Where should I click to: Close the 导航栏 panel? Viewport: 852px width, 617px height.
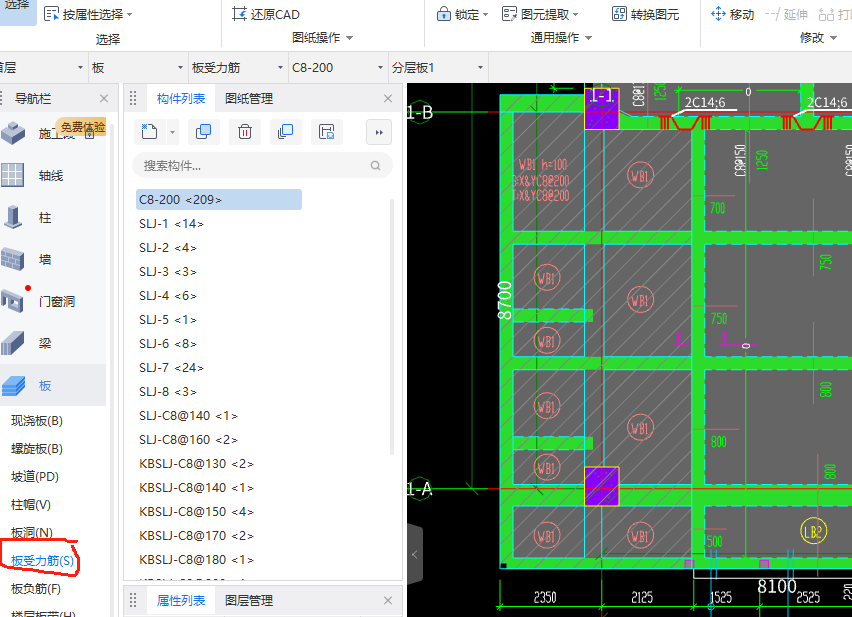[x=104, y=98]
